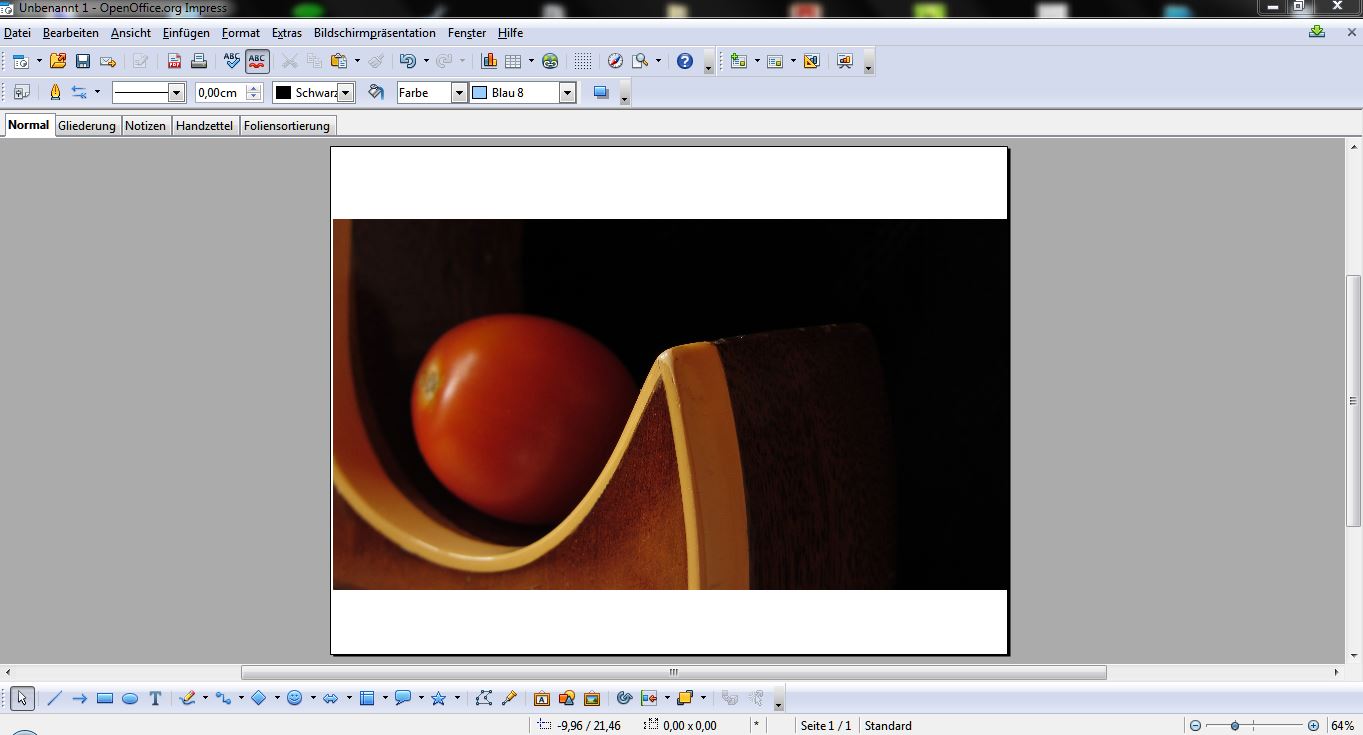This screenshot has width=1363, height=735.
Task: Select the Ellipse tool
Action: point(130,698)
